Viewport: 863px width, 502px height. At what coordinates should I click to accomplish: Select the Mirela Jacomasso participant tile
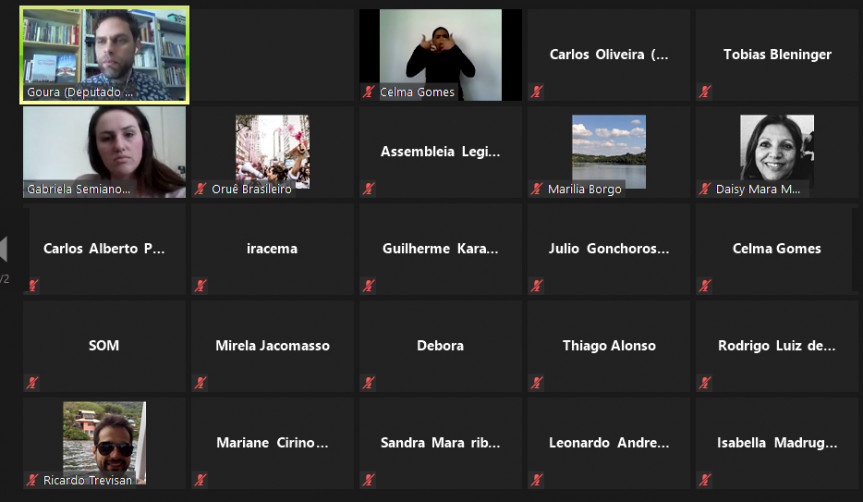click(x=272, y=346)
